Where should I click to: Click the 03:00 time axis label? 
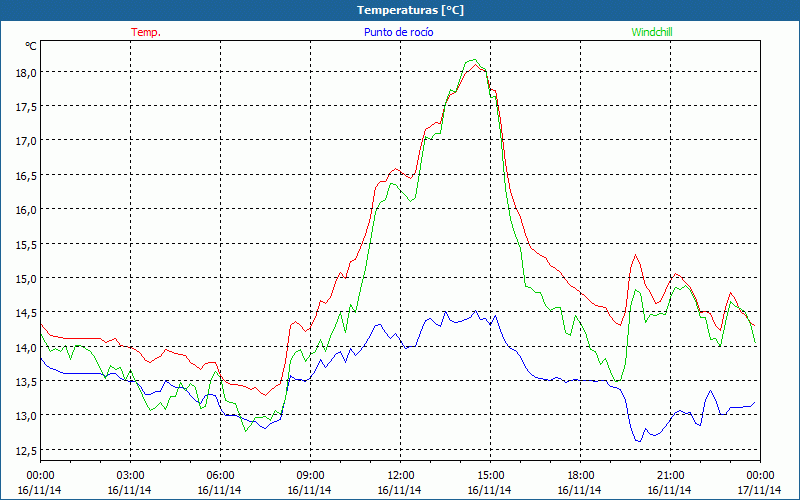coord(131,475)
